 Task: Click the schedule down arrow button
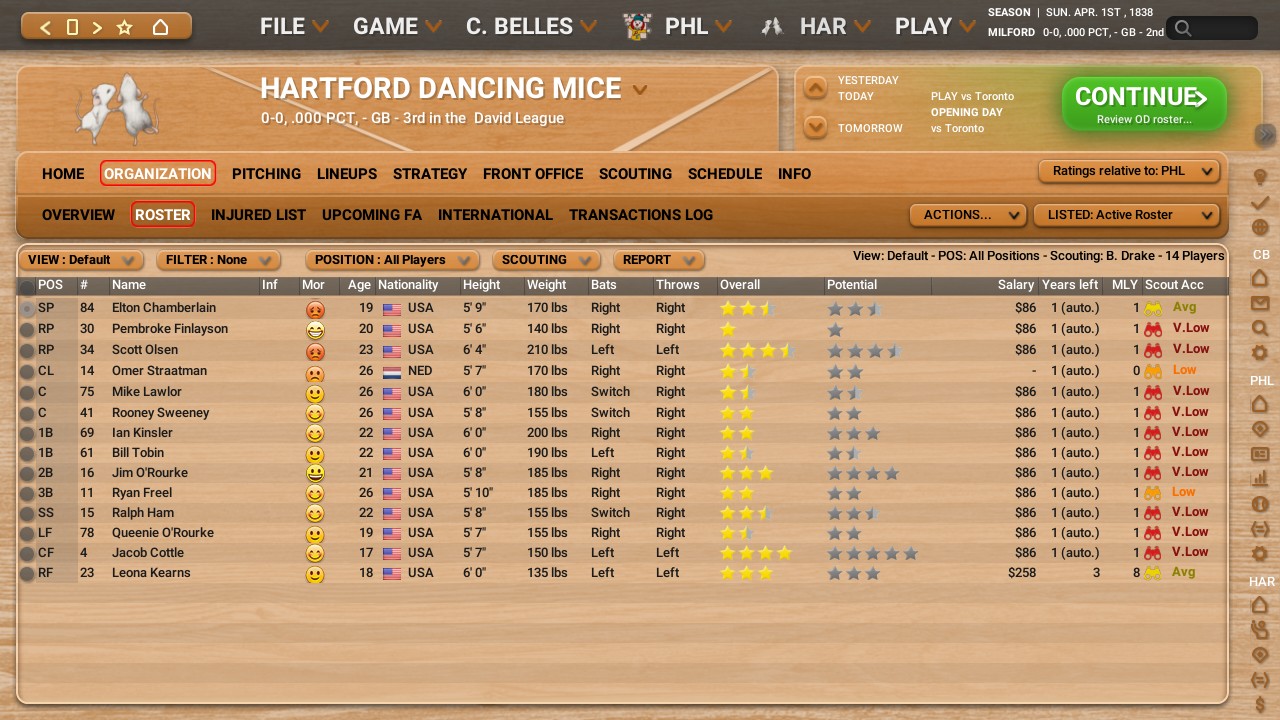[816, 127]
